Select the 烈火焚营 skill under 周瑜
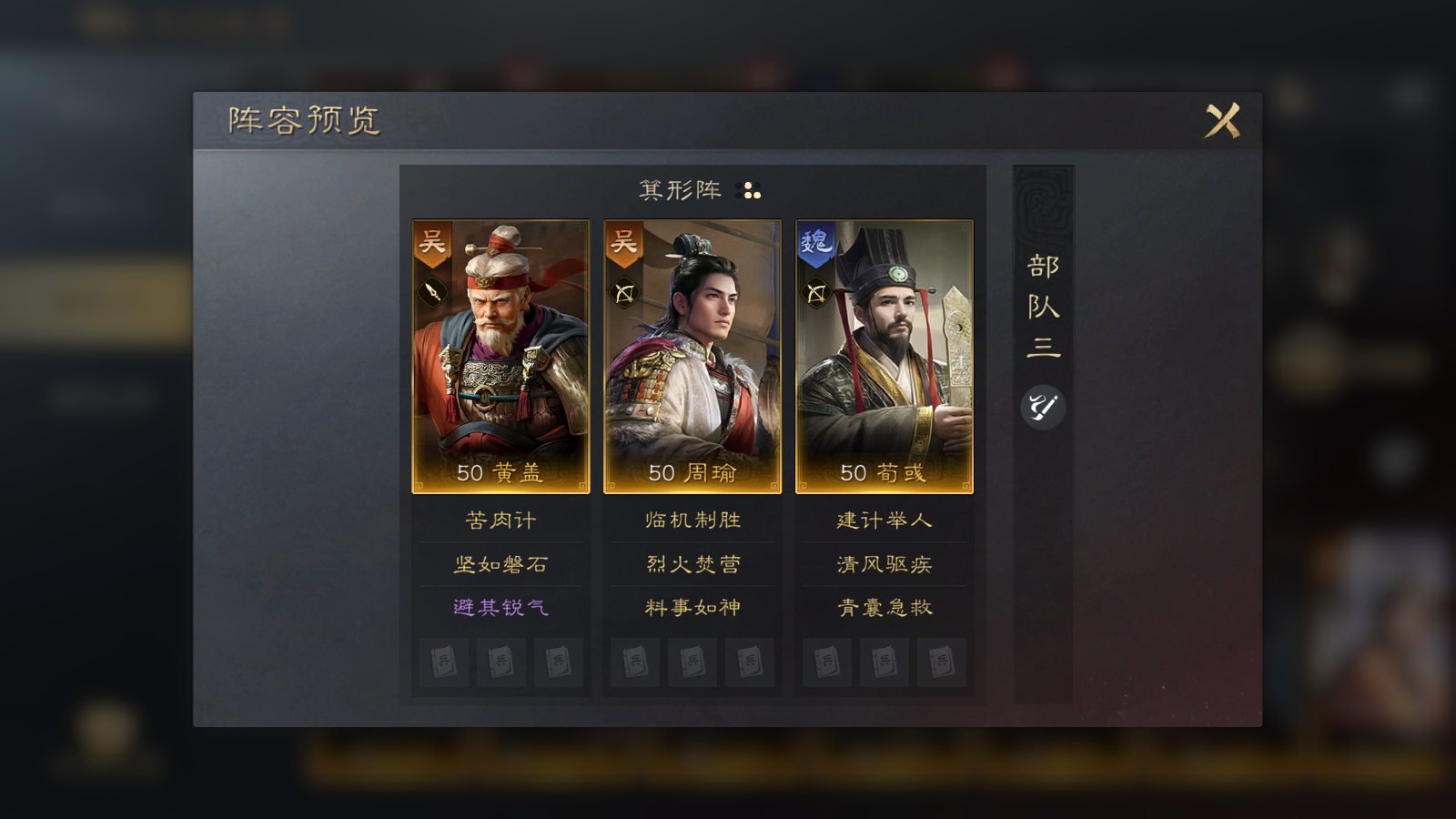The width and height of the screenshot is (1456, 819). pos(693,564)
